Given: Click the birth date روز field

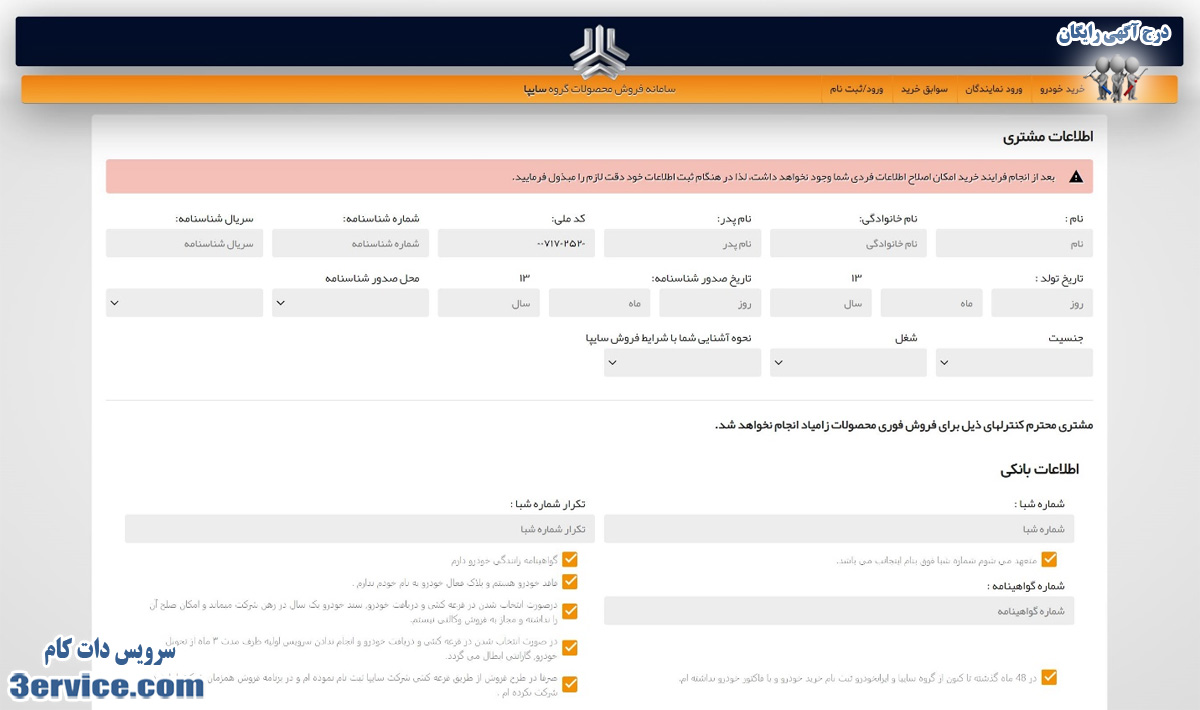Looking at the screenshot, I should point(1042,303).
